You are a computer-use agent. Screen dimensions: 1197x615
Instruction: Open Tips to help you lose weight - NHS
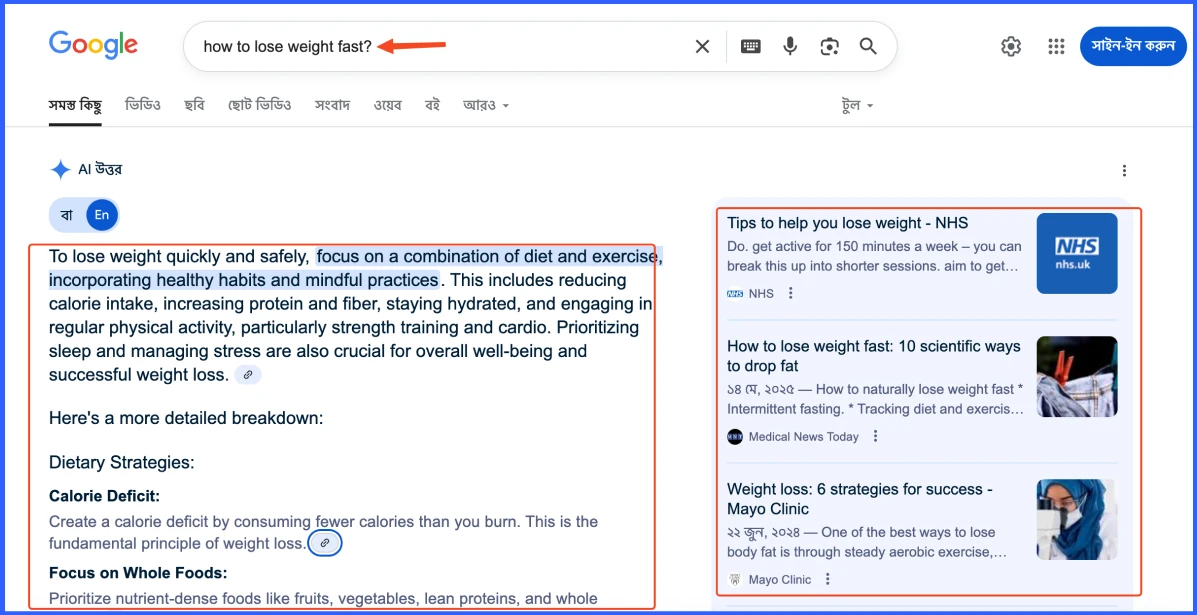[847, 224]
